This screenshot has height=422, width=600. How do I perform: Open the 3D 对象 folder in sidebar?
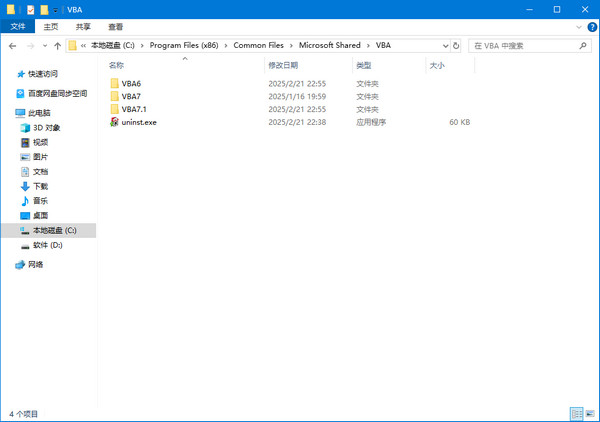(x=46, y=128)
